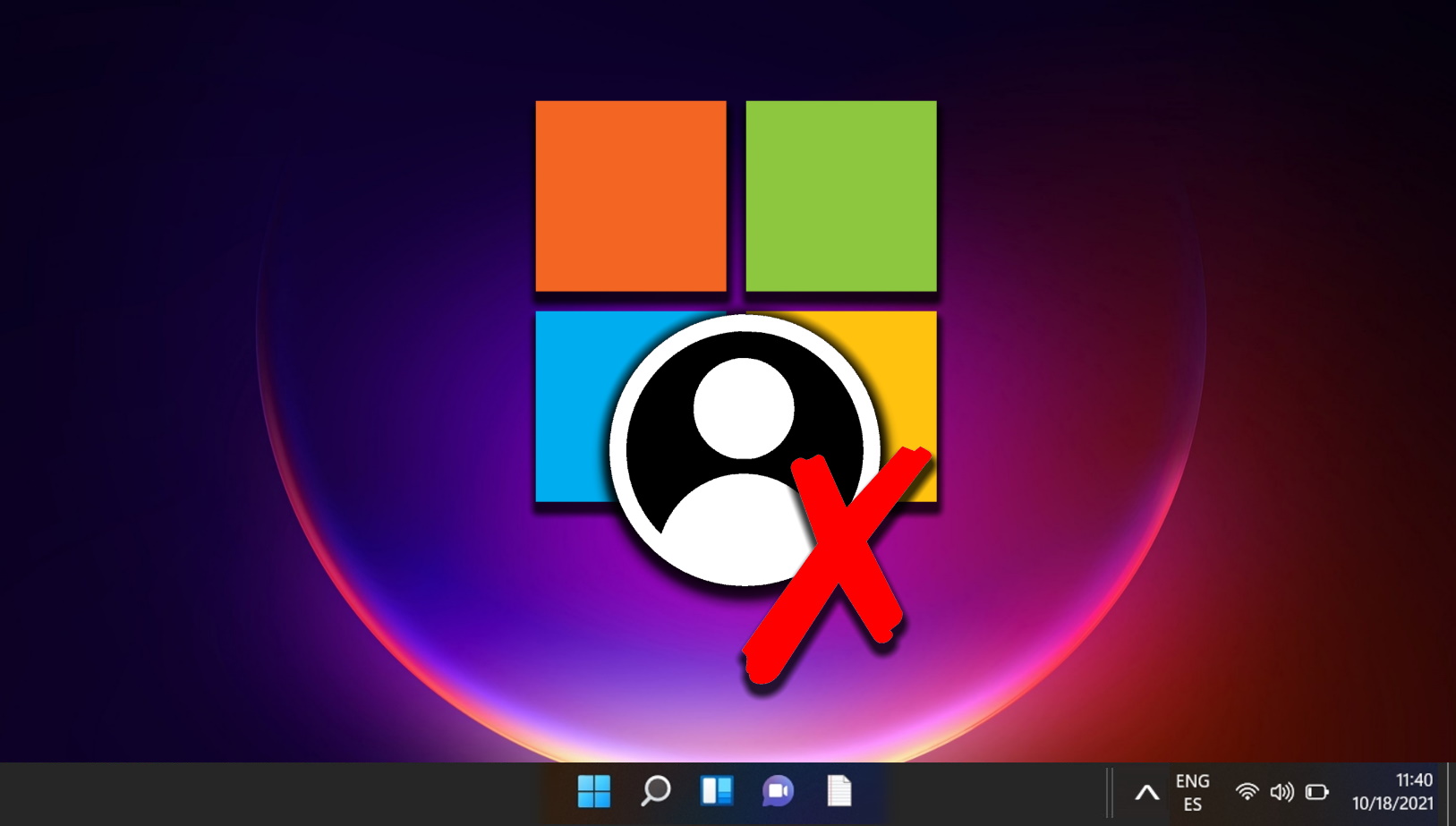1456x826 pixels.
Task: Open clock and date 11:40 10/18/2021
Action: point(1392,792)
